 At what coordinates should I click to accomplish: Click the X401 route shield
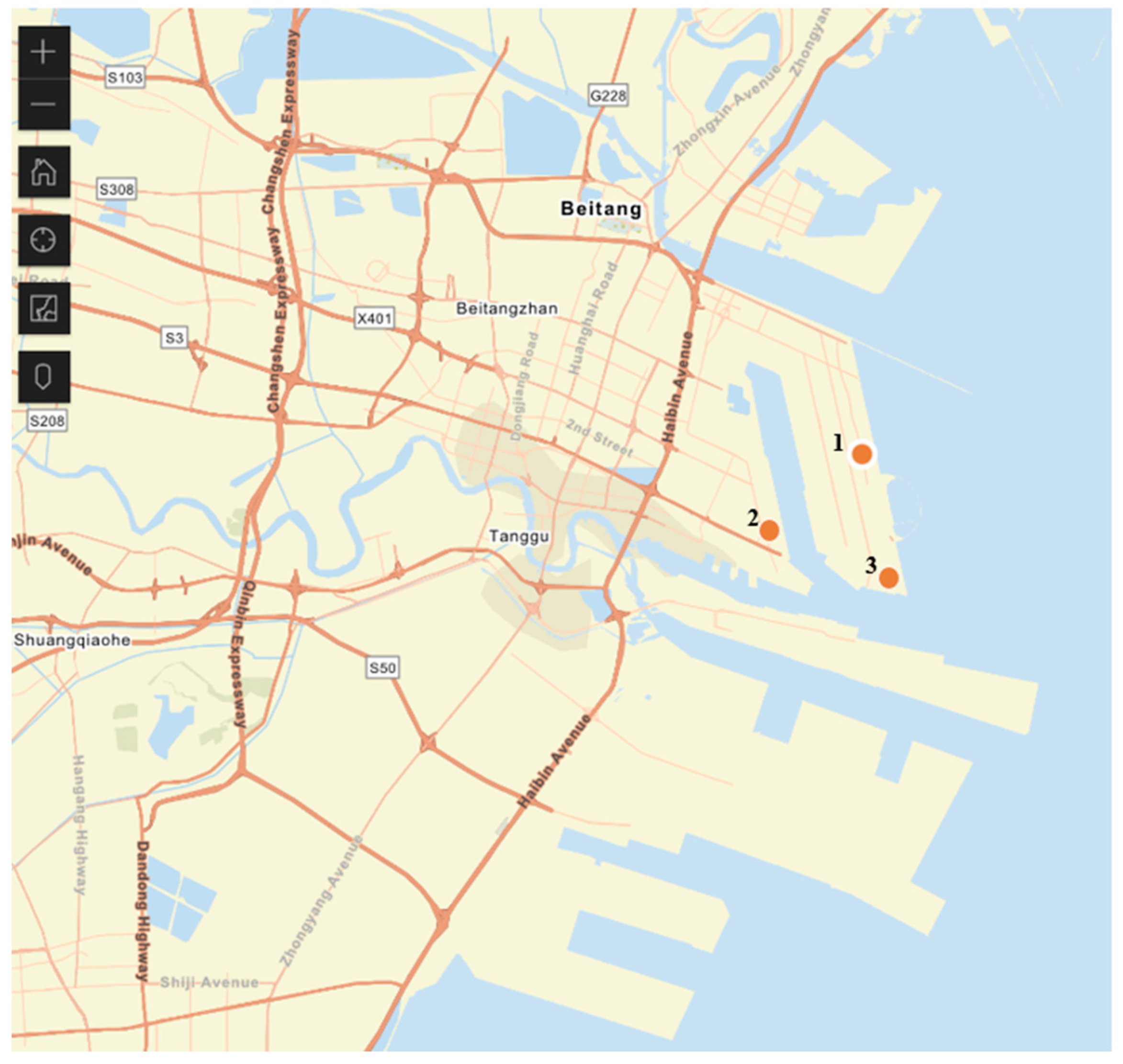[x=374, y=319]
